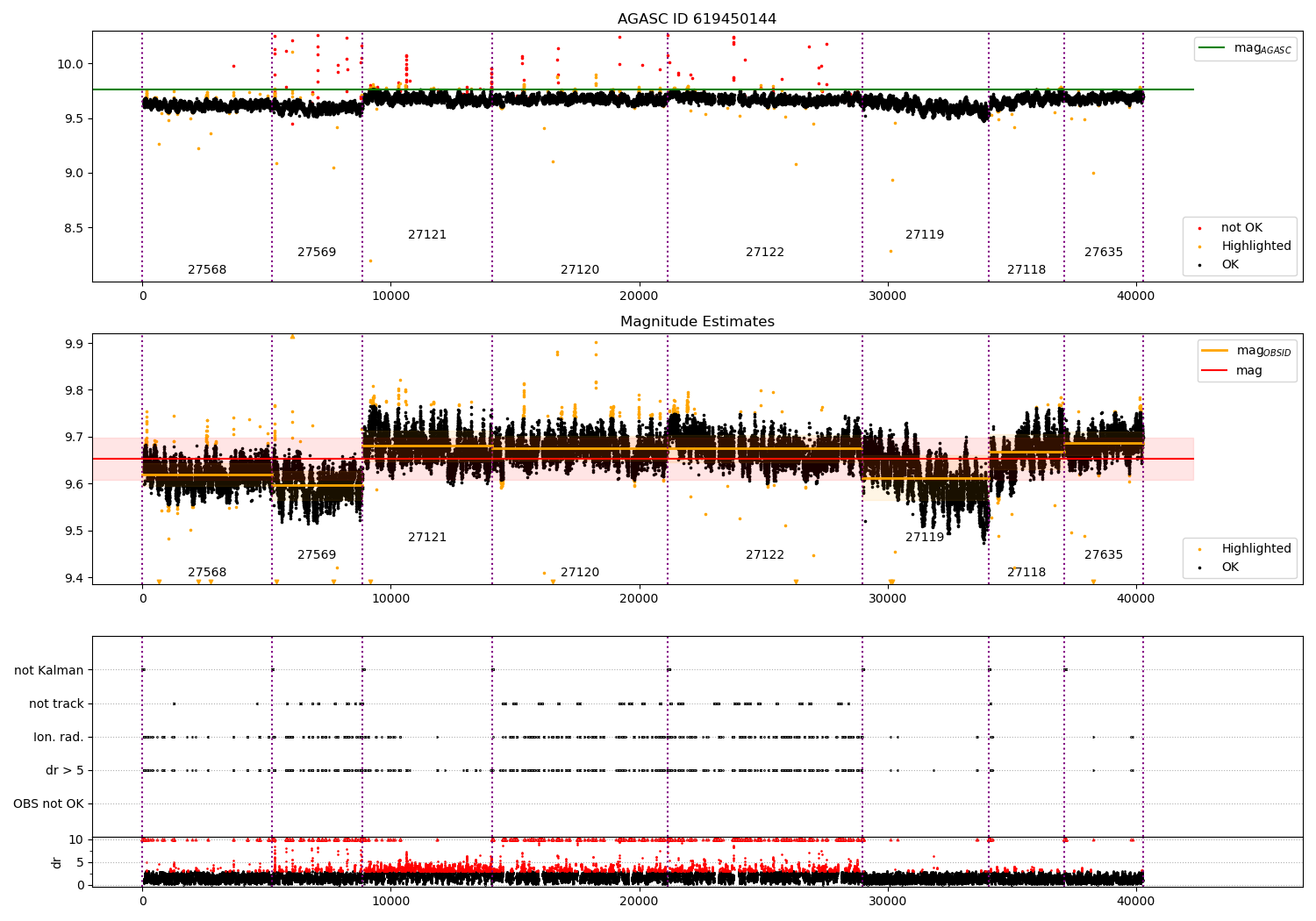Screen dimensions: 1316x921
Task: Click OBSID label 27121 in AGASC ID plot
Action: click(x=427, y=235)
